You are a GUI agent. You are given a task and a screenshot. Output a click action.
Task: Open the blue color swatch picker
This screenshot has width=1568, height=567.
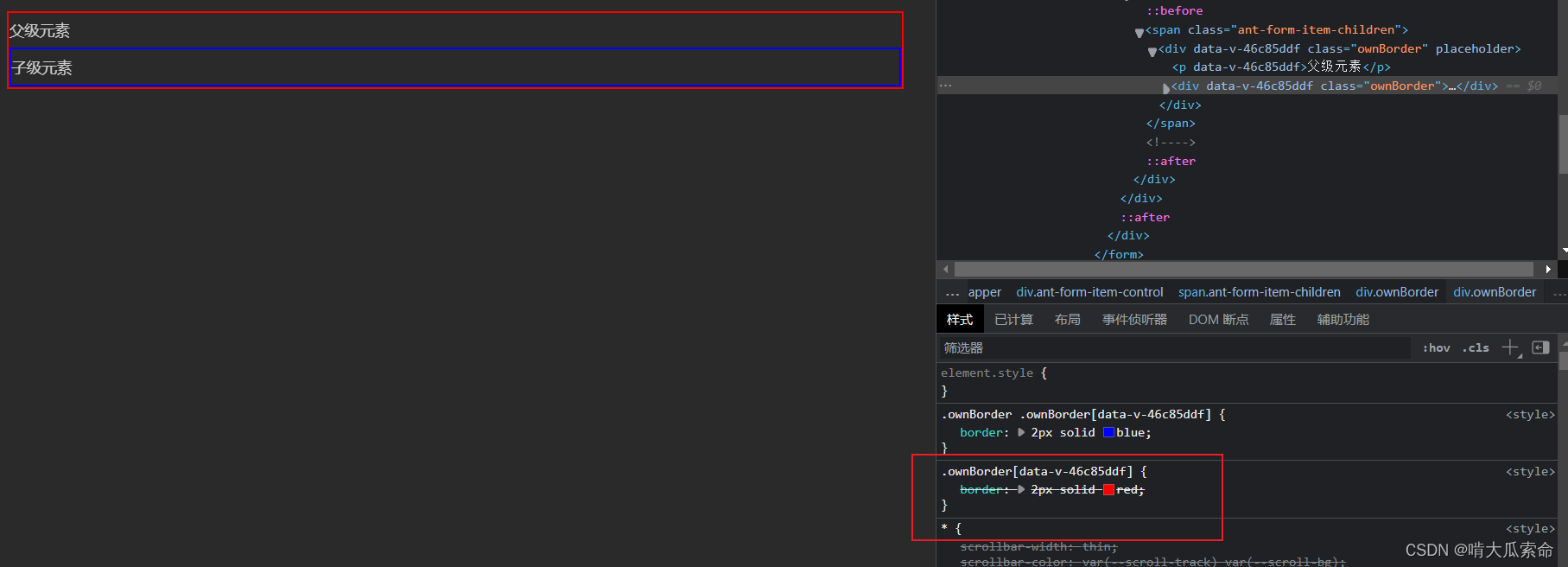tap(1108, 432)
